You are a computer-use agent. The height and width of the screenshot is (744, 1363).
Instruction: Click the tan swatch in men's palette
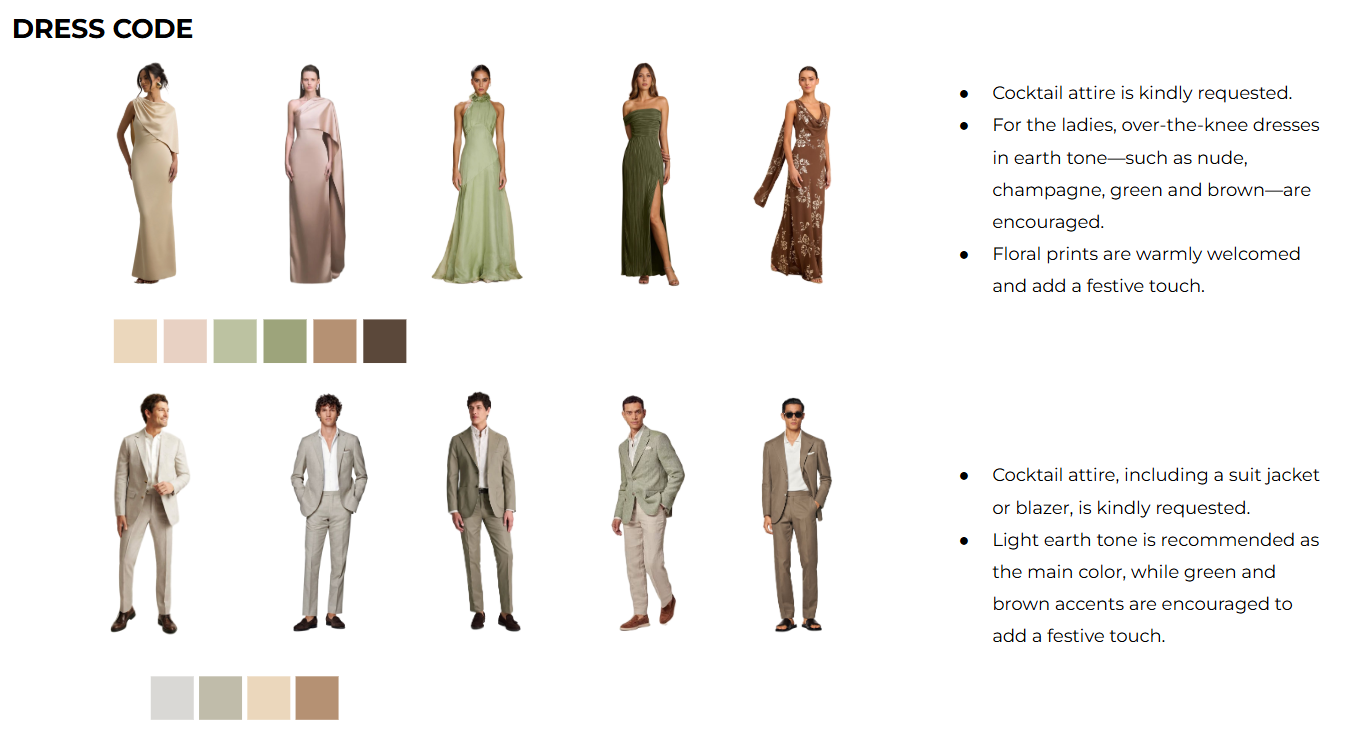317,698
